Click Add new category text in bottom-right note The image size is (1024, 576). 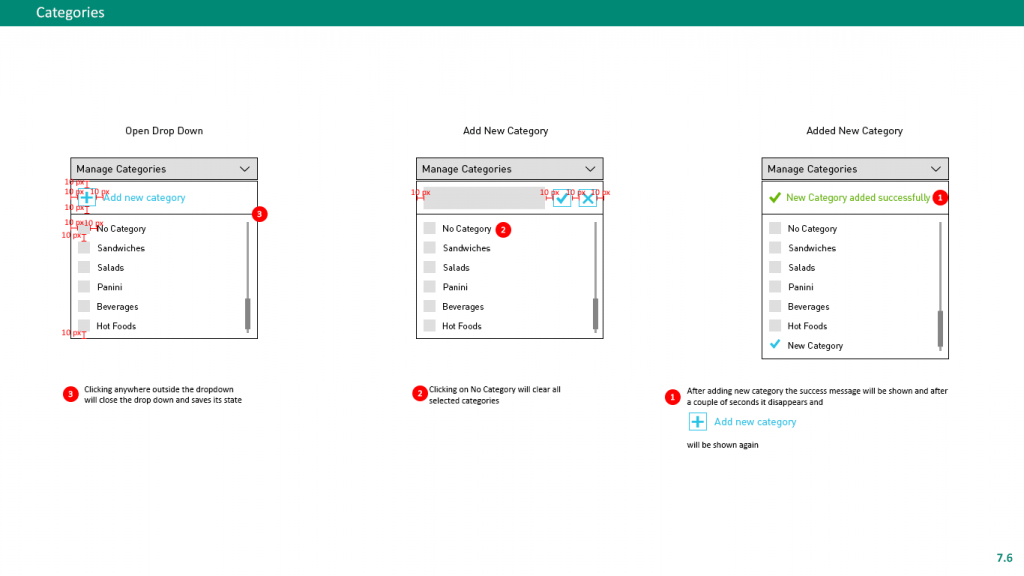coord(755,422)
